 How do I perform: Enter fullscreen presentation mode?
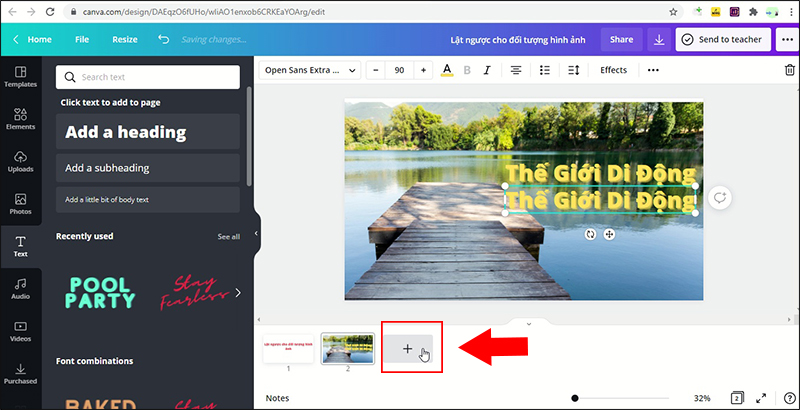tap(761, 398)
